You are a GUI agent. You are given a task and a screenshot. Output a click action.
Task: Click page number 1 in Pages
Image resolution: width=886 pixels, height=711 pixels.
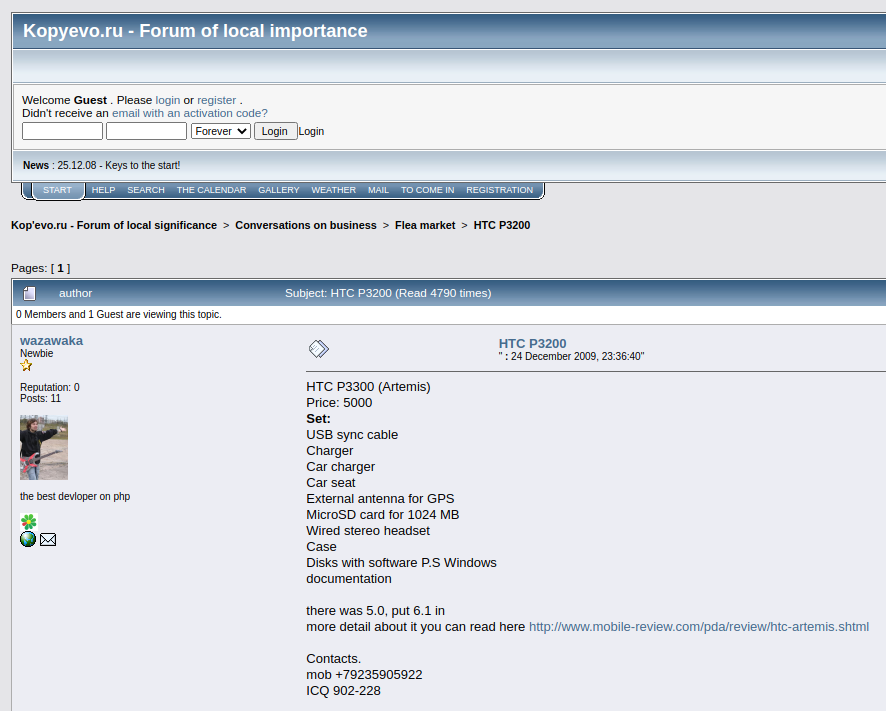click(x=60, y=268)
